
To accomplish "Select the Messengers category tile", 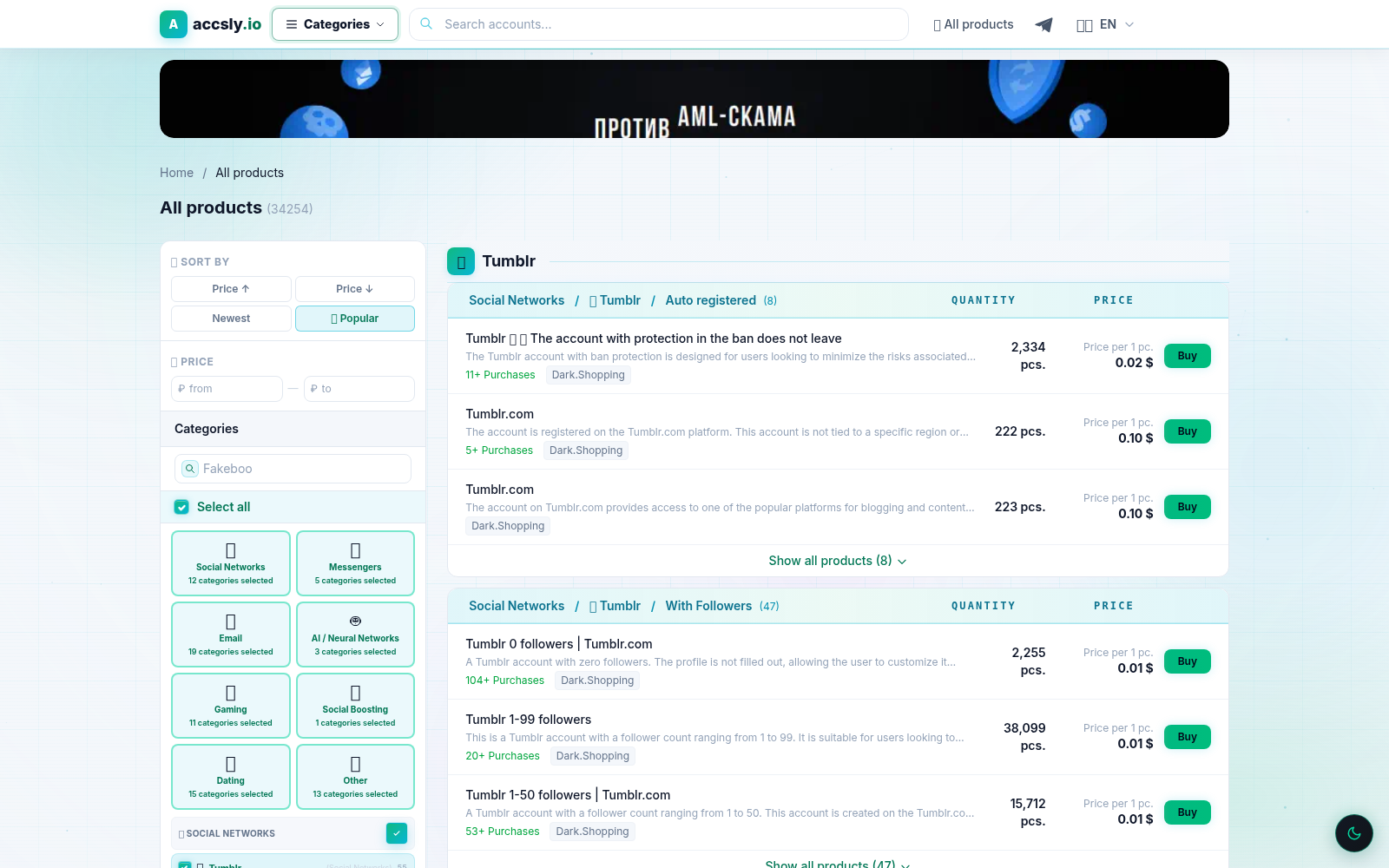I will click(355, 563).
